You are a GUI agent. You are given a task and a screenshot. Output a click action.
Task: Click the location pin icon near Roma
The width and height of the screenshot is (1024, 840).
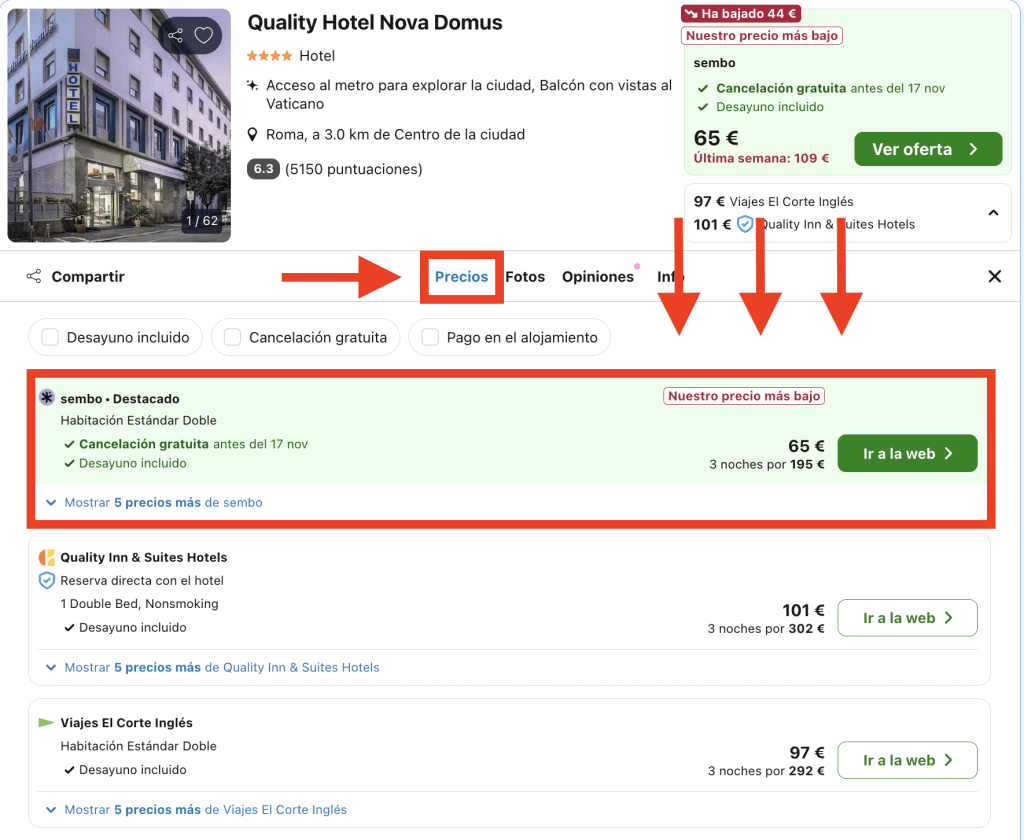coord(254,135)
